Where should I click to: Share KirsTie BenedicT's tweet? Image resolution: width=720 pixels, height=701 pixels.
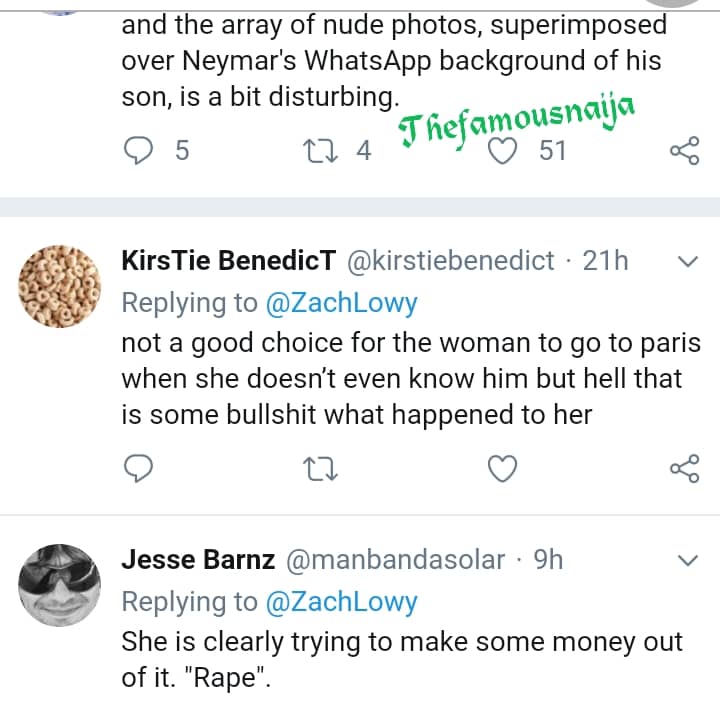(x=684, y=467)
